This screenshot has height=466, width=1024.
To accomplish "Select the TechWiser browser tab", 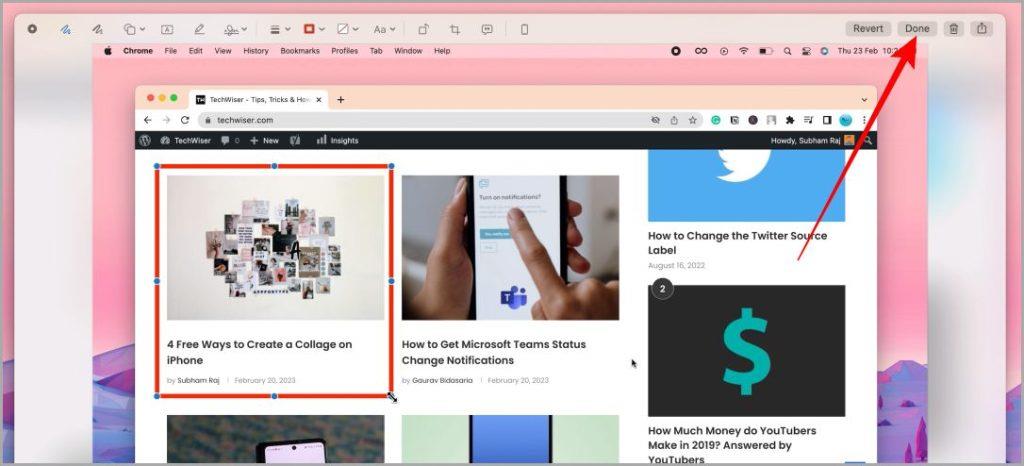I will click(259, 100).
